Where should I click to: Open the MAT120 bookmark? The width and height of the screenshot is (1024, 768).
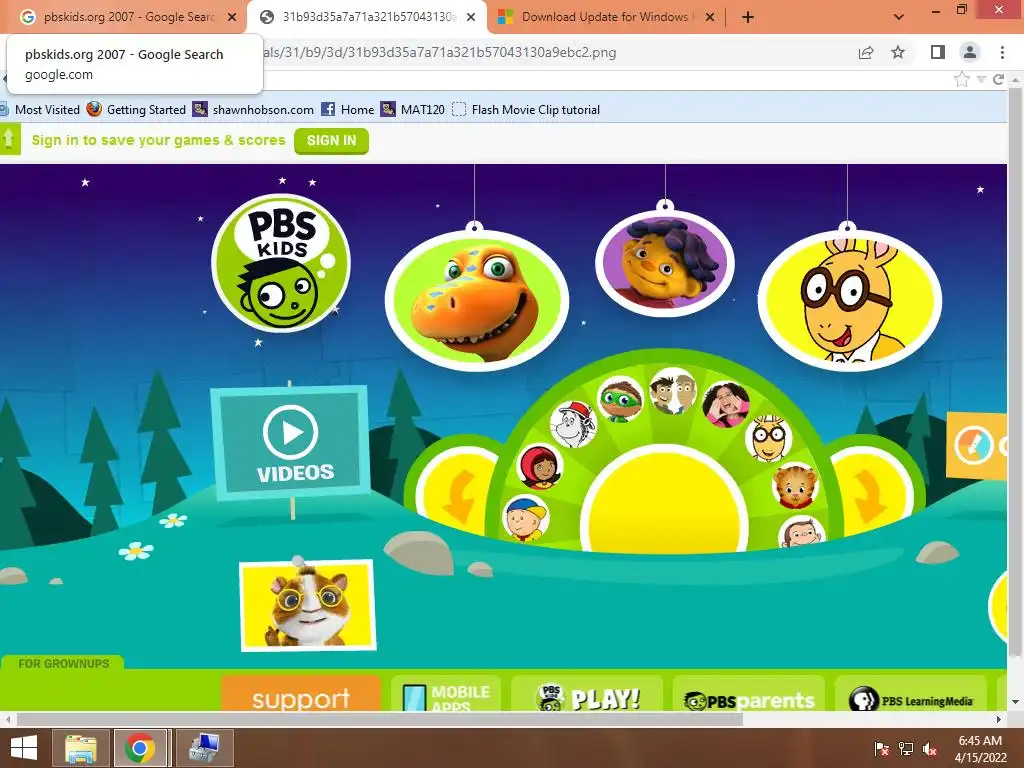click(413, 110)
